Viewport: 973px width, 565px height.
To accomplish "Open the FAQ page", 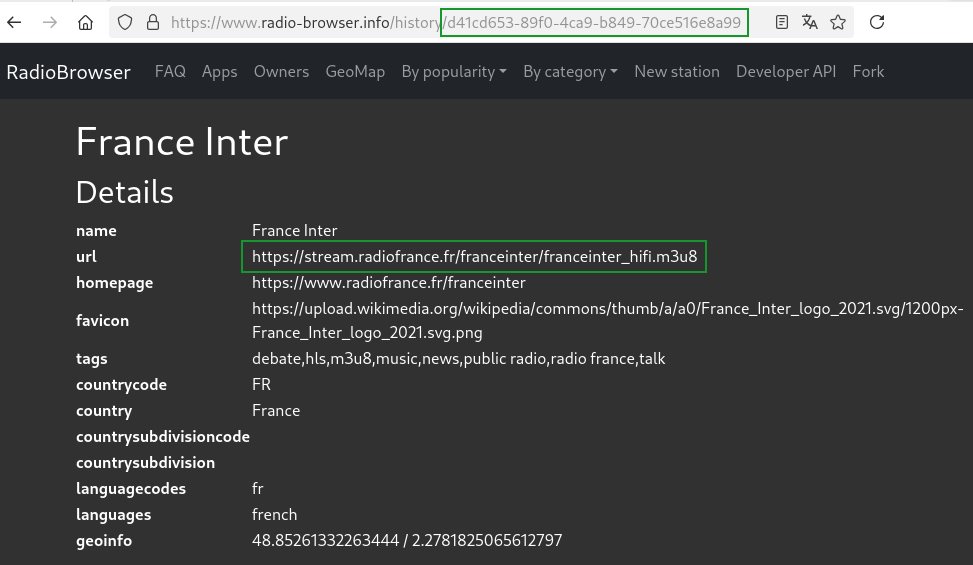I will pos(170,71).
